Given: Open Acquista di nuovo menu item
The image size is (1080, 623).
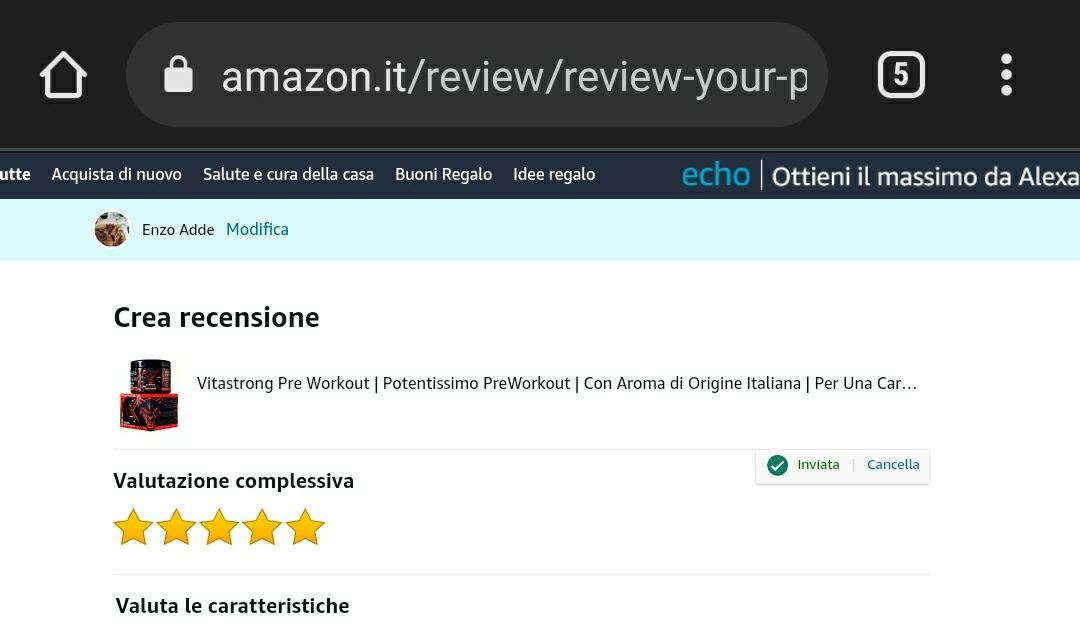Looking at the screenshot, I should pos(116,174).
